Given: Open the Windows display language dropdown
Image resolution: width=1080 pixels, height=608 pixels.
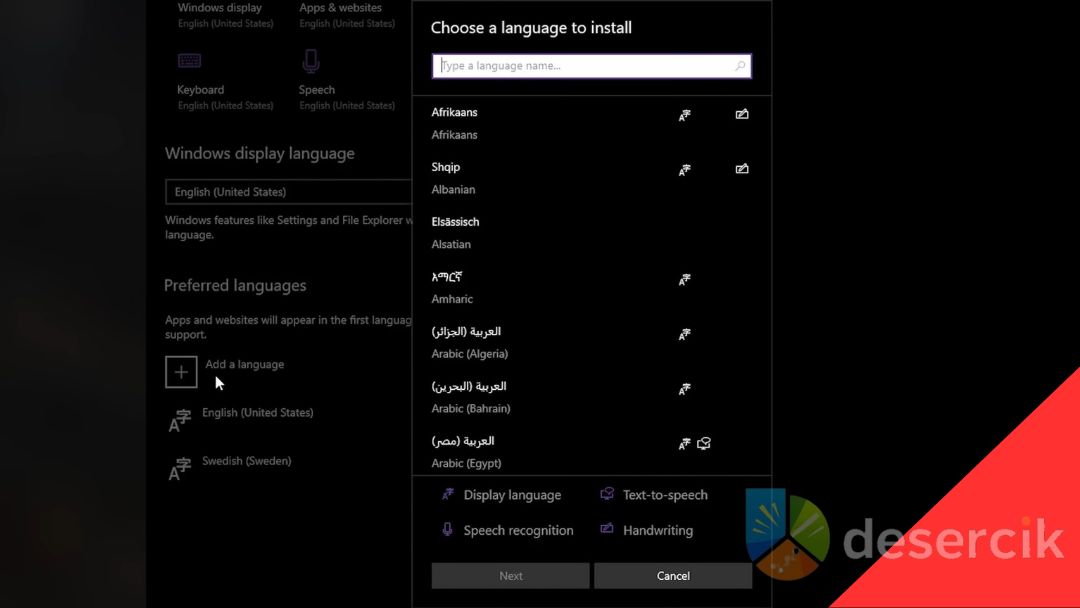Looking at the screenshot, I should tap(288, 192).
